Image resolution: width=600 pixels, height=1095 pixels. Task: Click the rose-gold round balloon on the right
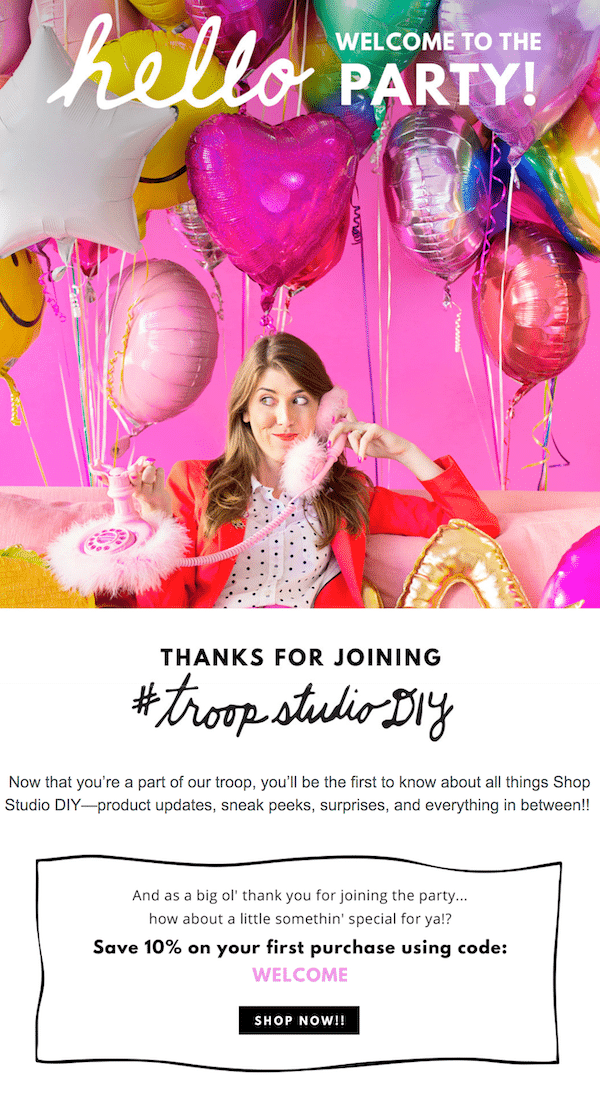[x=531, y=306]
